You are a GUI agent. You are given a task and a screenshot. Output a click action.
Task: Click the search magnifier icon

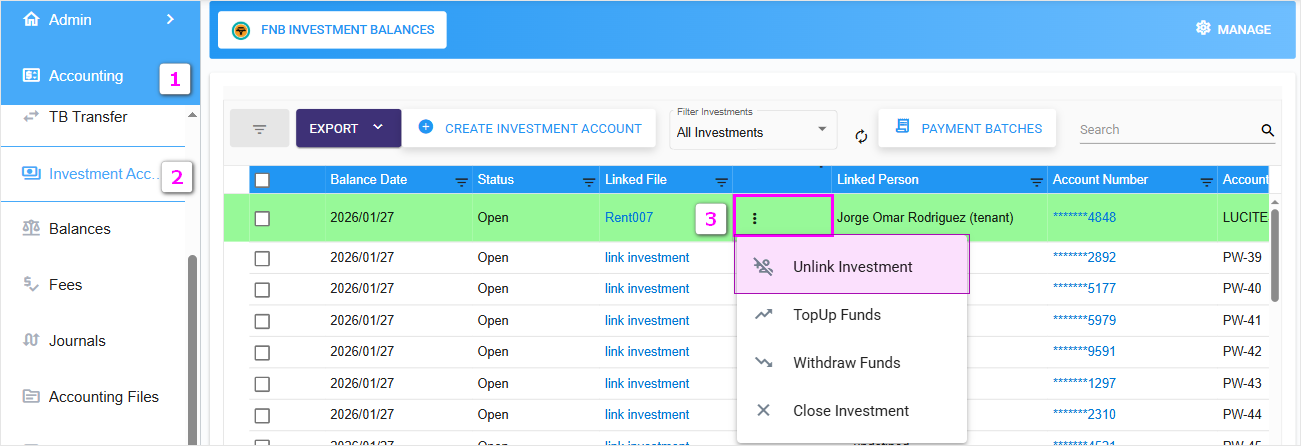pos(1267,130)
